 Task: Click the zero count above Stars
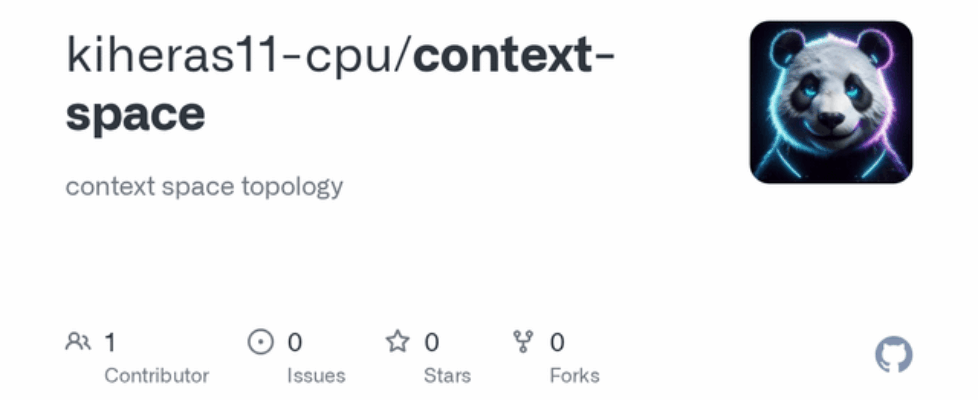[432, 343]
